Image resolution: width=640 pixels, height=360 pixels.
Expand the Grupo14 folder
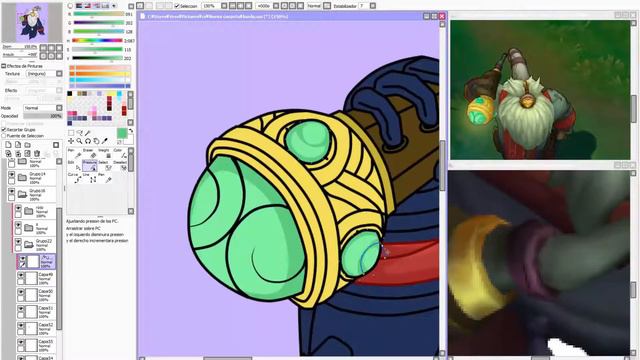pos(22,178)
